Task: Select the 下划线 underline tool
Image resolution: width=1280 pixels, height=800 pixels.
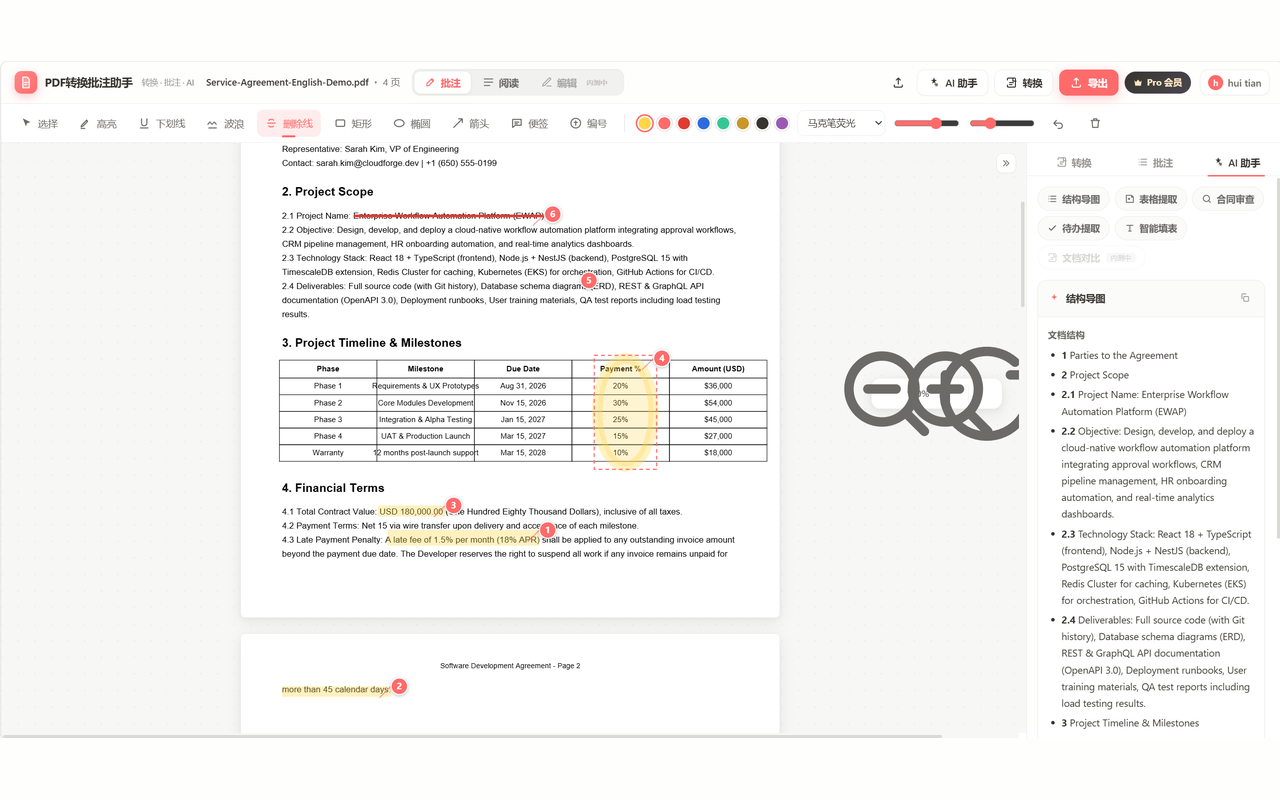Action: pos(162,123)
